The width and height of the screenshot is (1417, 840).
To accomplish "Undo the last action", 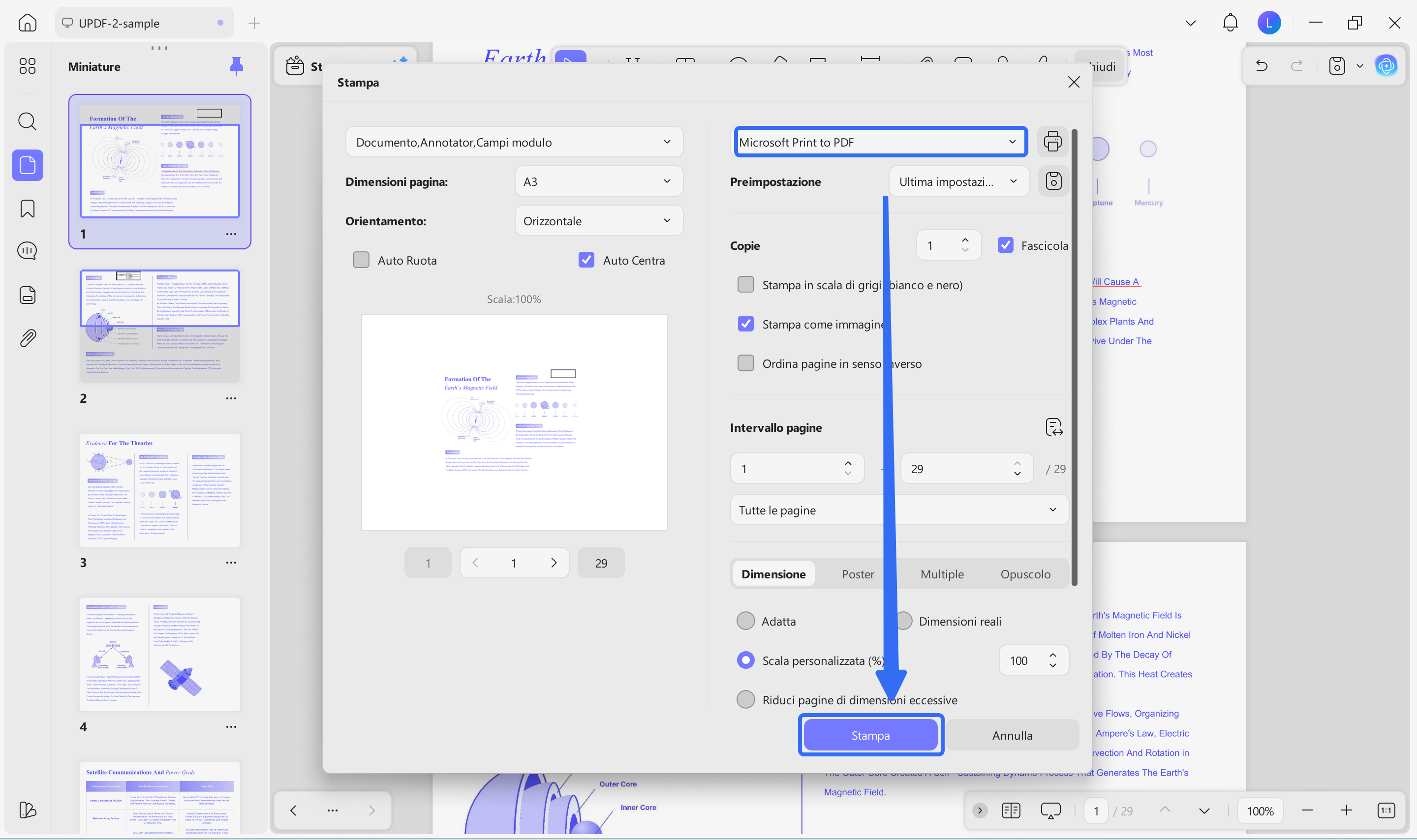I will pos(1262,66).
